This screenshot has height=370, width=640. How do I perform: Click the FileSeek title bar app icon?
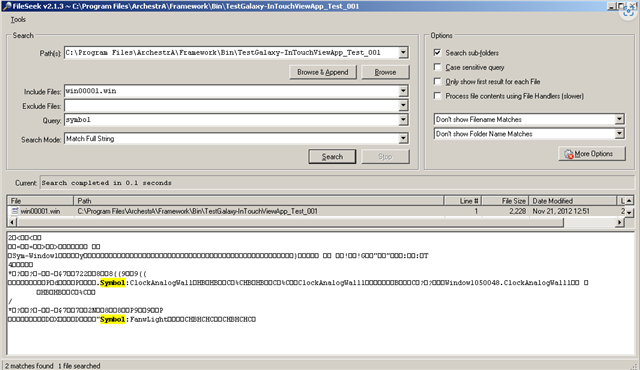(6, 6)
